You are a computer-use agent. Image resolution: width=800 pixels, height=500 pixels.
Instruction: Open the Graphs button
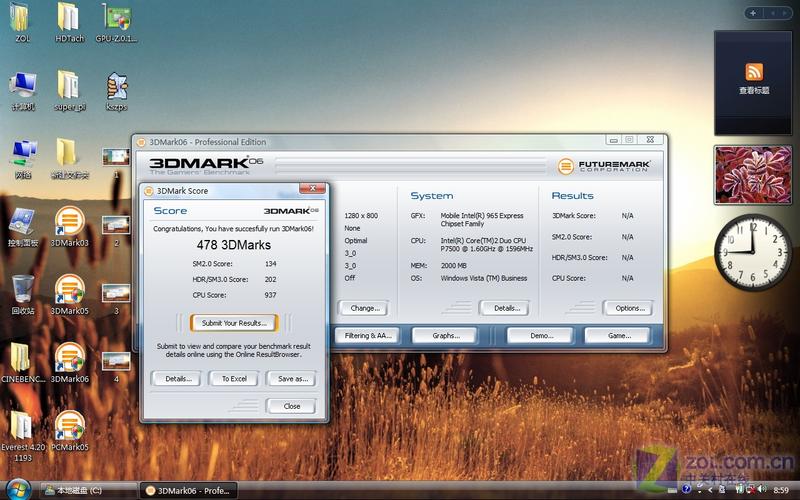point(445,336)
